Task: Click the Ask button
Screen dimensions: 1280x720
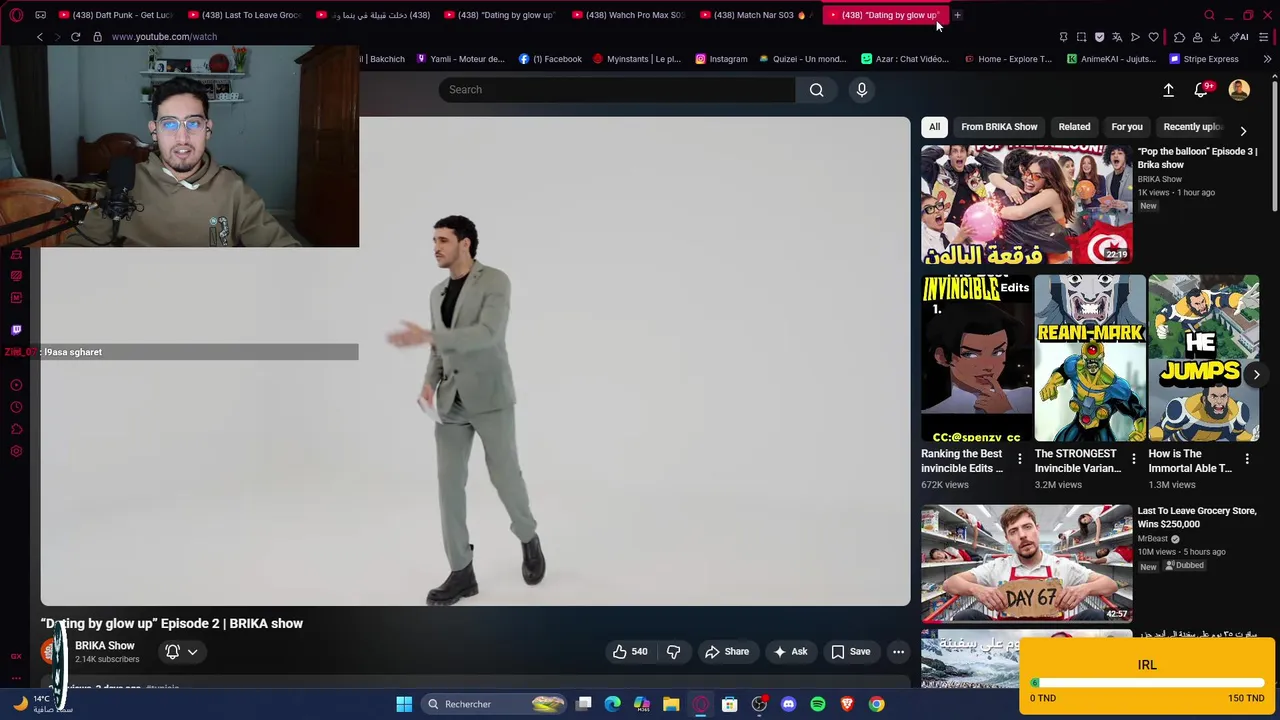Action: (x=789, y=652)
